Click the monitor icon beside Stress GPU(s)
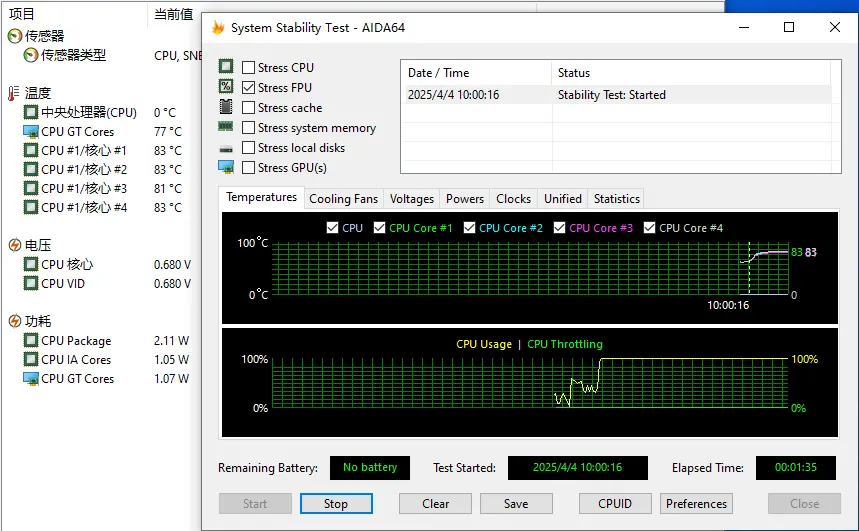The image size is (859, 531). coord(226,167)
